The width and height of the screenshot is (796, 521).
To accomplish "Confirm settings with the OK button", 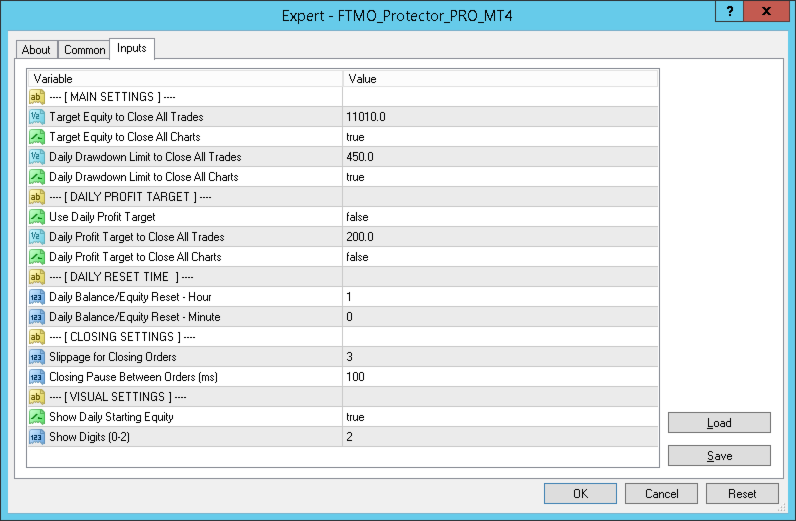I will pos(580,494).
